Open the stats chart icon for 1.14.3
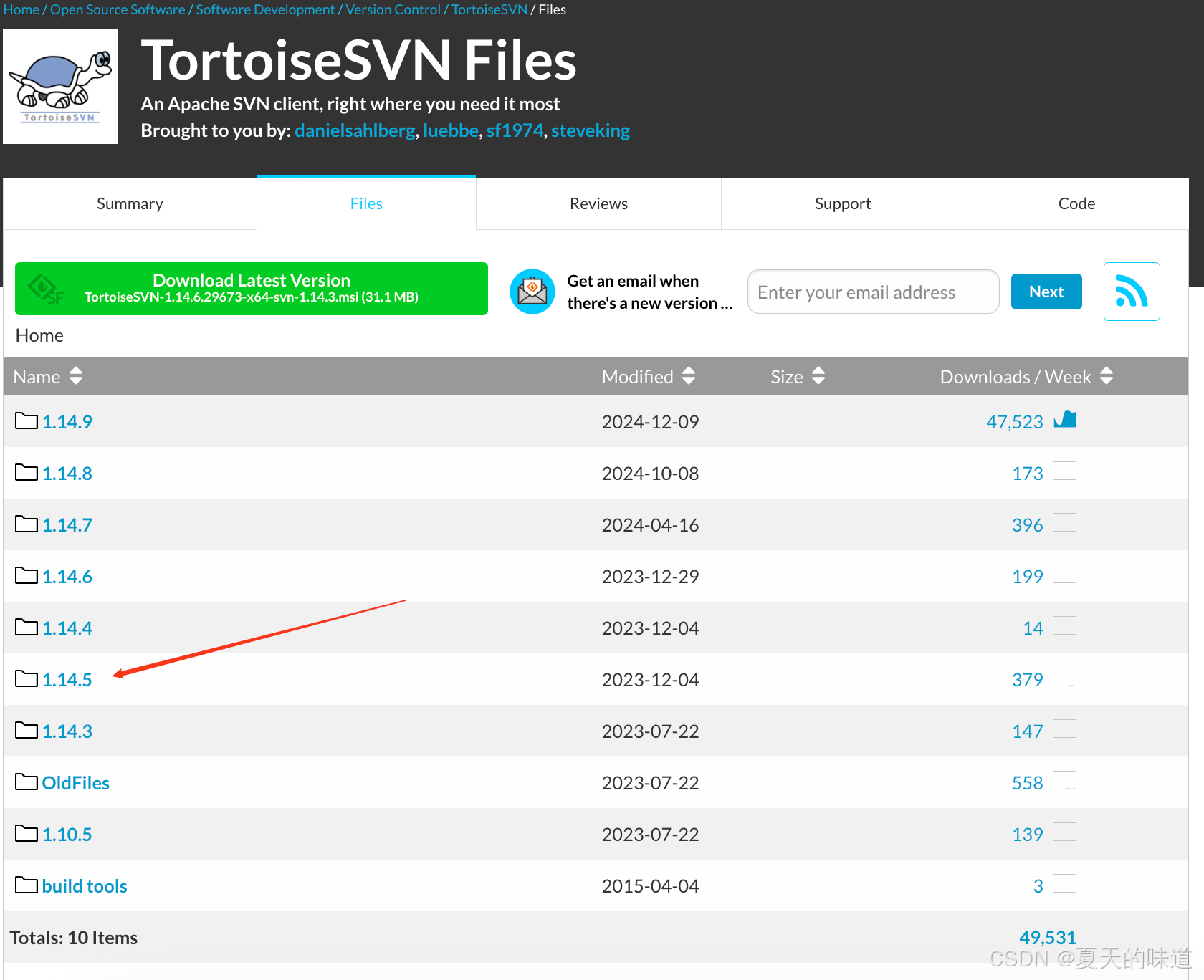The width and height of the screenshot is (1204, 980). pos(1064,729)
